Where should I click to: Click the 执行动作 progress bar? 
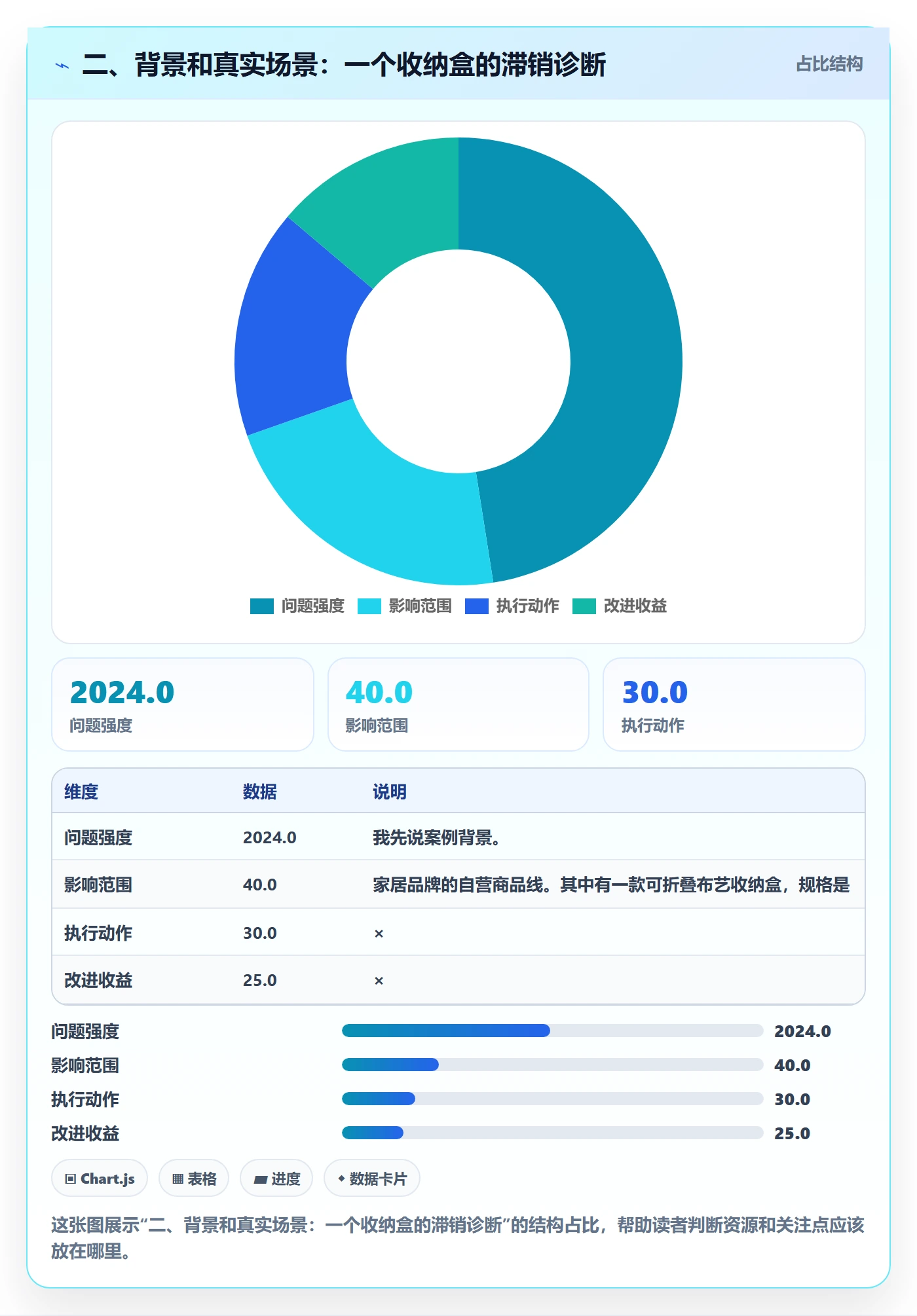(x=552, y=1099)
